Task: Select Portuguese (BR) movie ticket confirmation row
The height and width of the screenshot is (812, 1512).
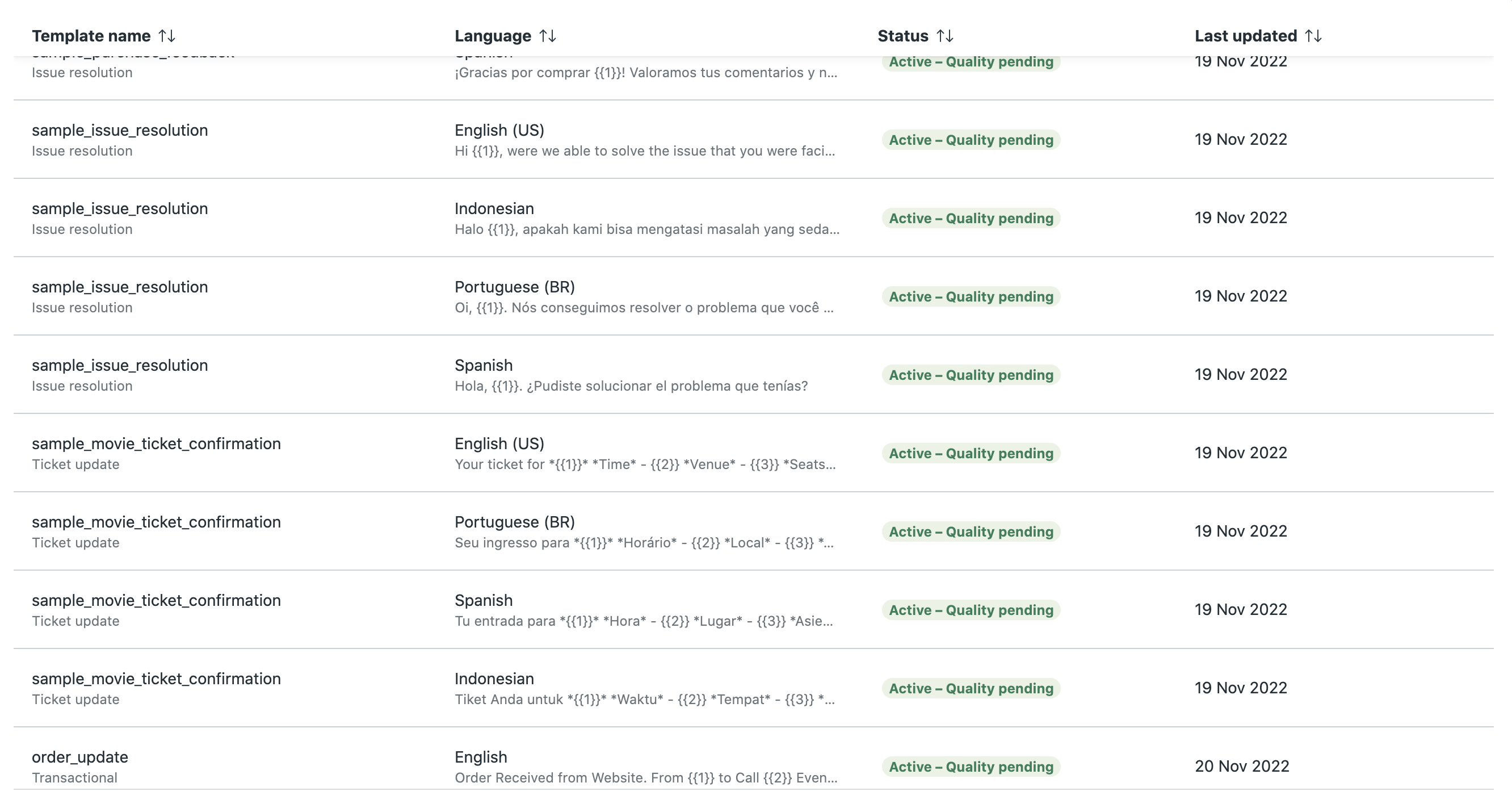Action: pos(754,531)
